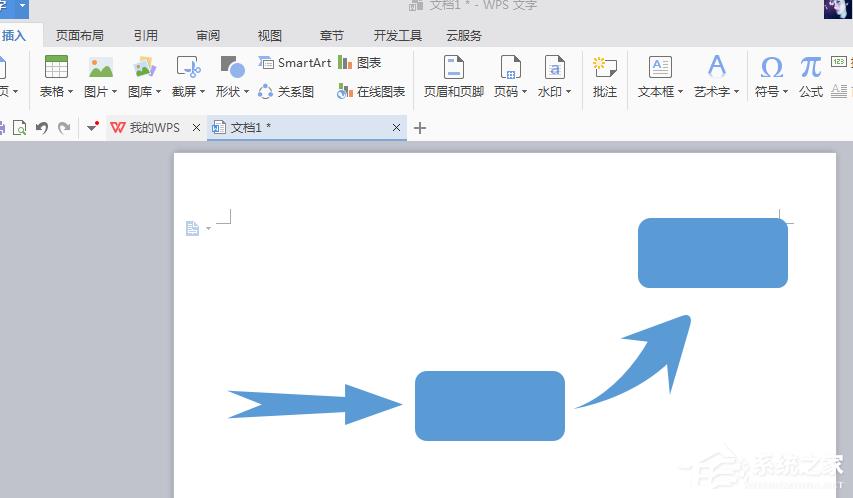Click the page navigation icon in document margin

click(x=192, y=228)
